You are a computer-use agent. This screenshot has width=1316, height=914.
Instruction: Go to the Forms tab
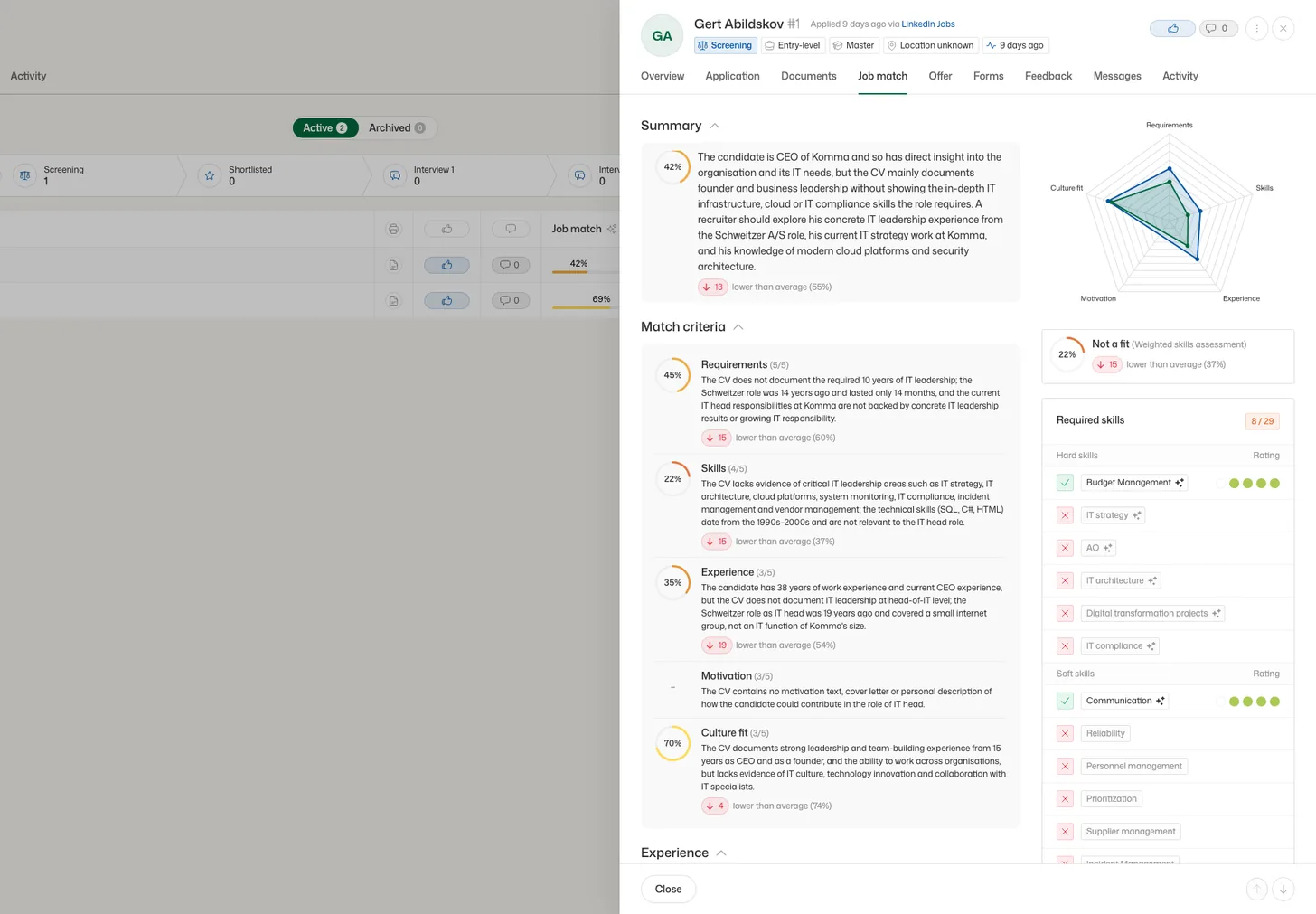[x=988, y=76]
